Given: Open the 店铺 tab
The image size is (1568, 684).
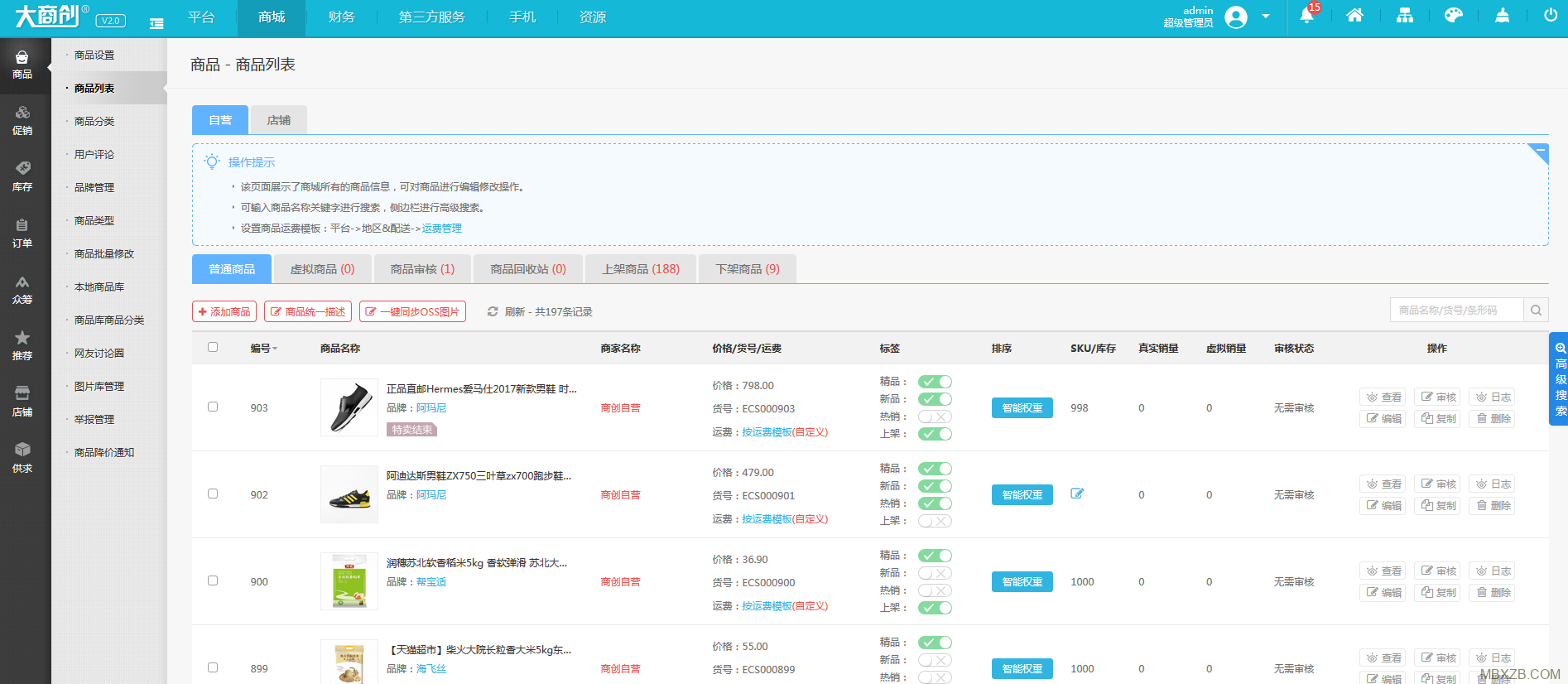Looking at the screenshot, I should [x=279, y=120].
